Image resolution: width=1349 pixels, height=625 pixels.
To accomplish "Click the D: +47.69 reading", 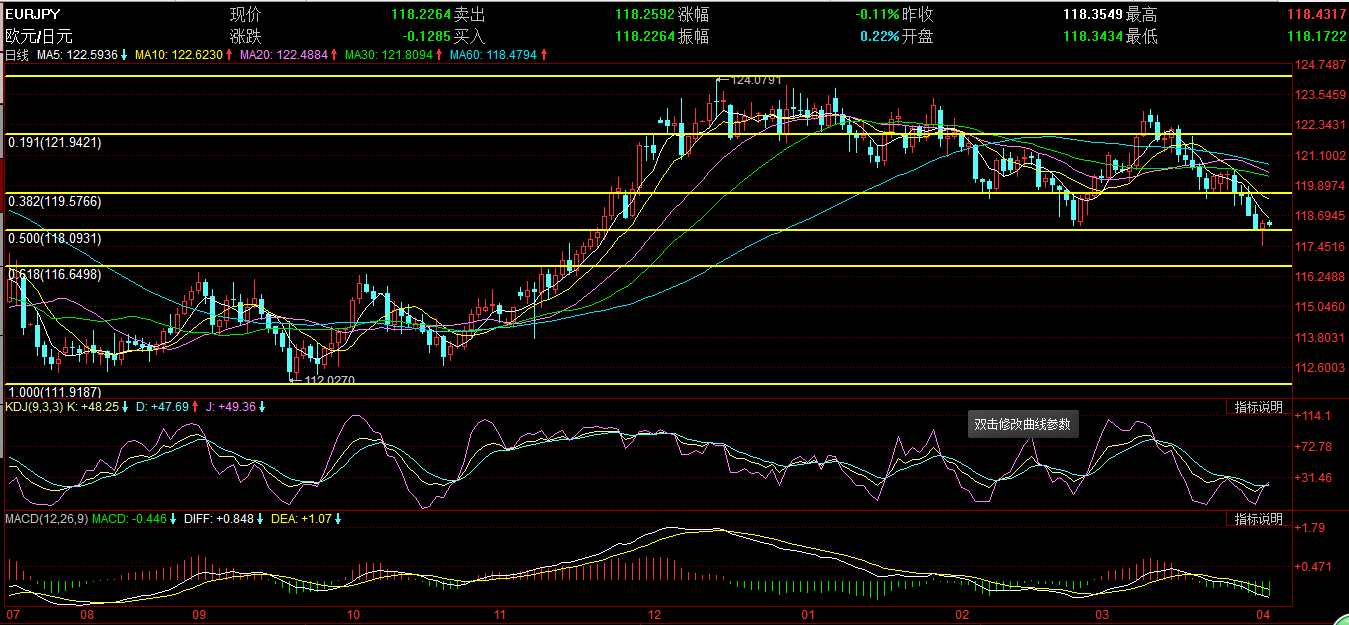I will click(x=163, y=407).
